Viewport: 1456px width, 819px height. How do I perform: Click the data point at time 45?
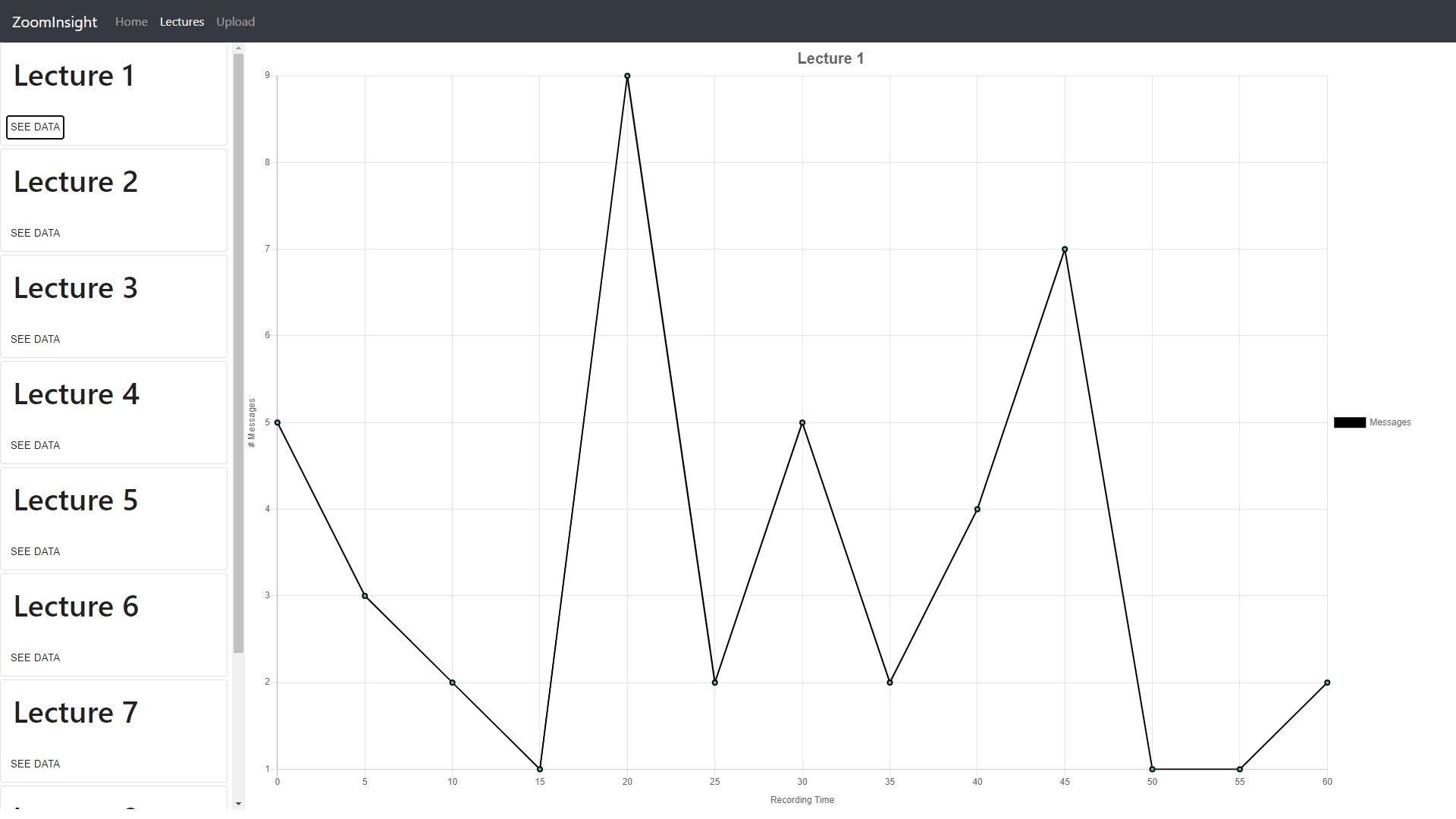1065,249
